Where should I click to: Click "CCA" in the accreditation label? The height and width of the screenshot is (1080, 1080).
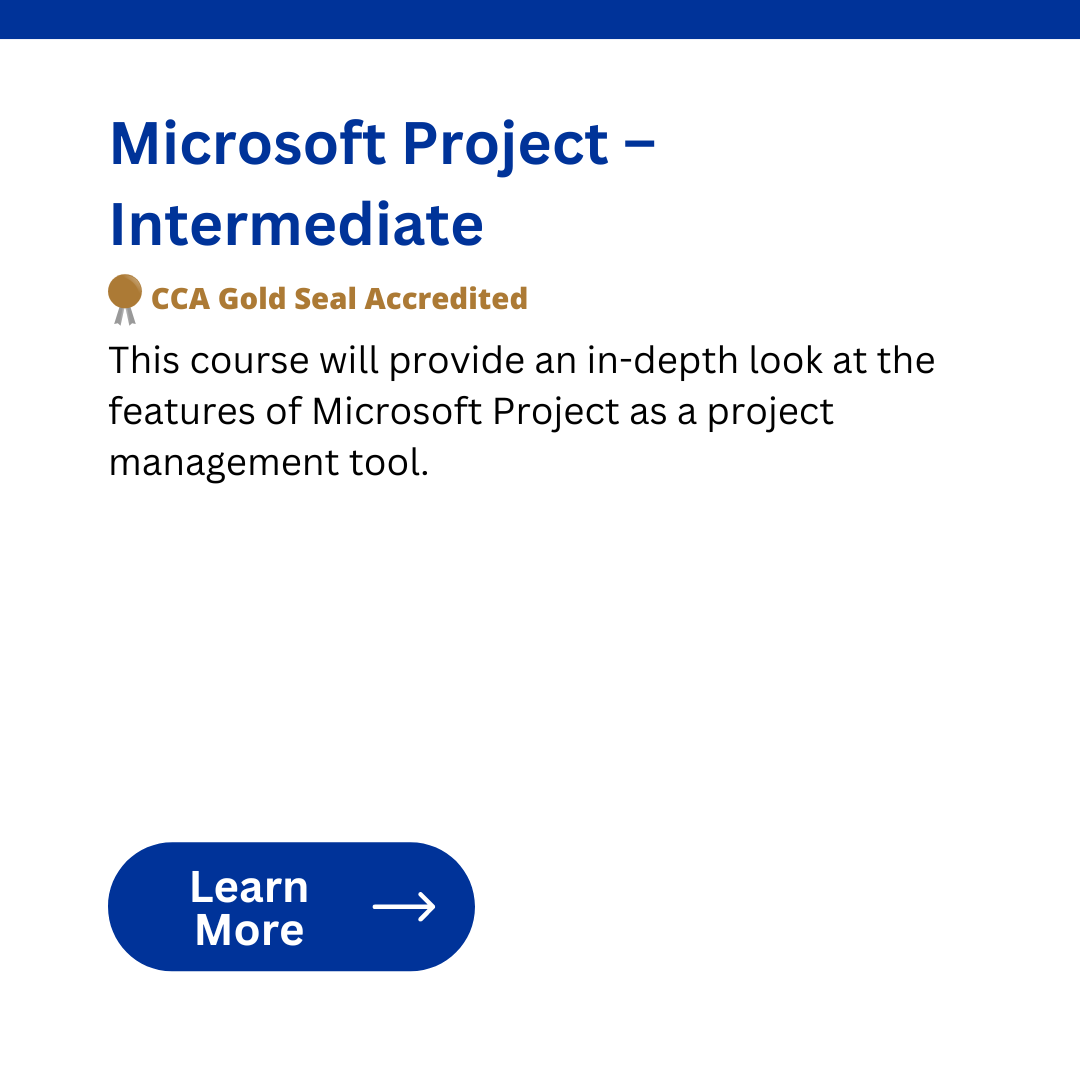180,299
